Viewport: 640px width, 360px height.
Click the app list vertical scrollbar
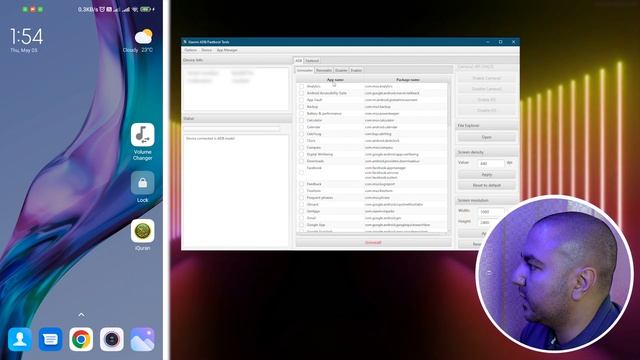coord(450,157)
